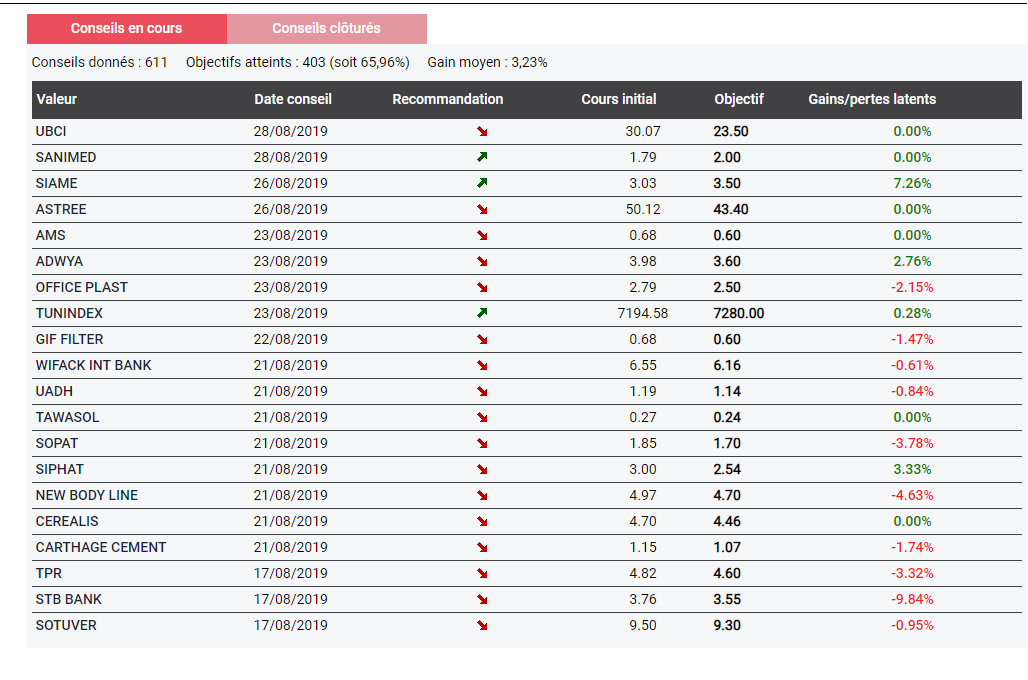Image resolution: width=1028 pixels, height=680 pixels.
Task: Select the GIF FILTER stock name
Action: pos(69,340)
